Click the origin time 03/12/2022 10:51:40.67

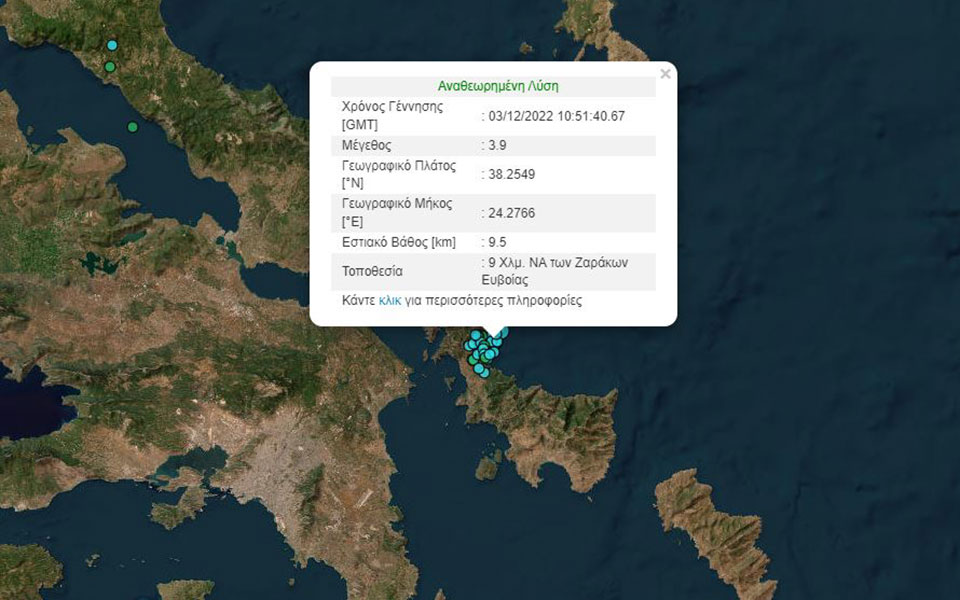(x=553, y=115)
